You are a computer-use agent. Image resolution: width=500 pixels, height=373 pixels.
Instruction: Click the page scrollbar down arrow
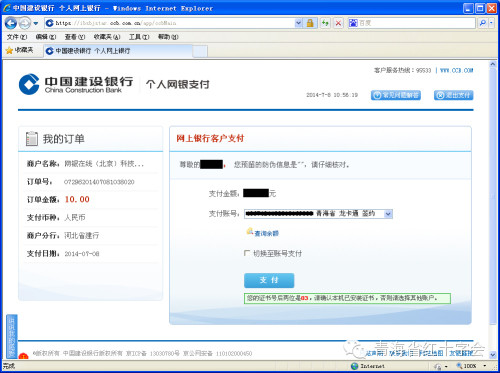click(x=493, y=354)
